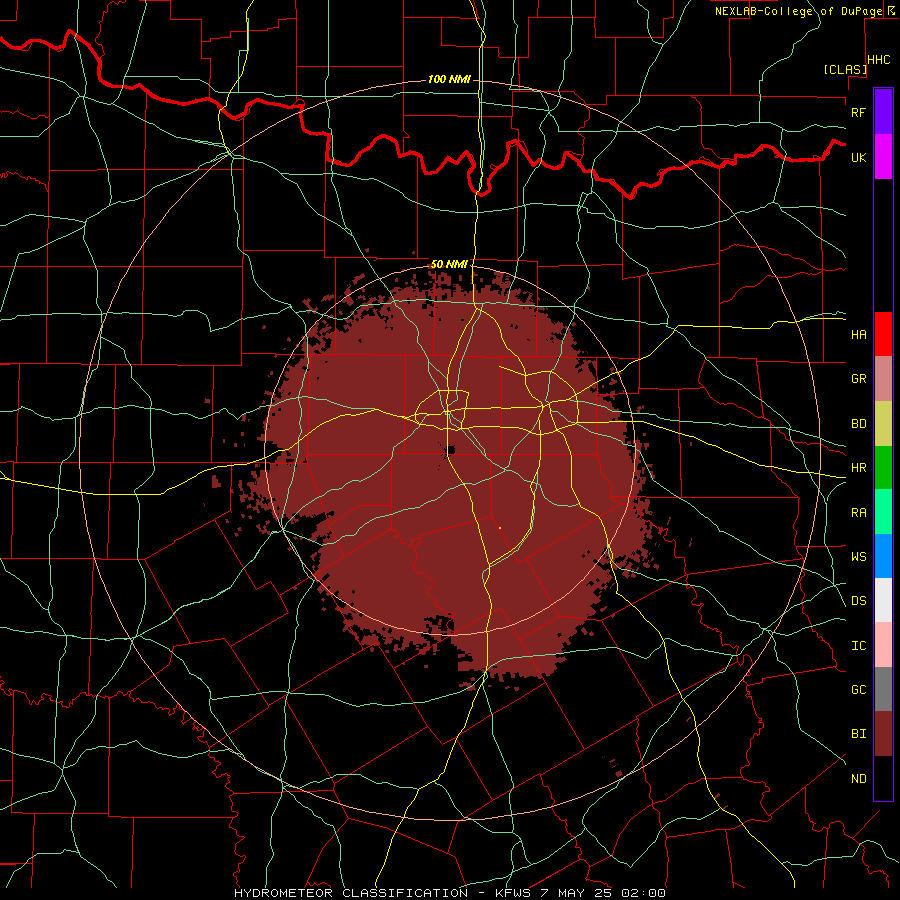This screenshot has height=900, width=900.
Task: Click the Hydrometeor Classification KFWS caption
Action: 450,893
